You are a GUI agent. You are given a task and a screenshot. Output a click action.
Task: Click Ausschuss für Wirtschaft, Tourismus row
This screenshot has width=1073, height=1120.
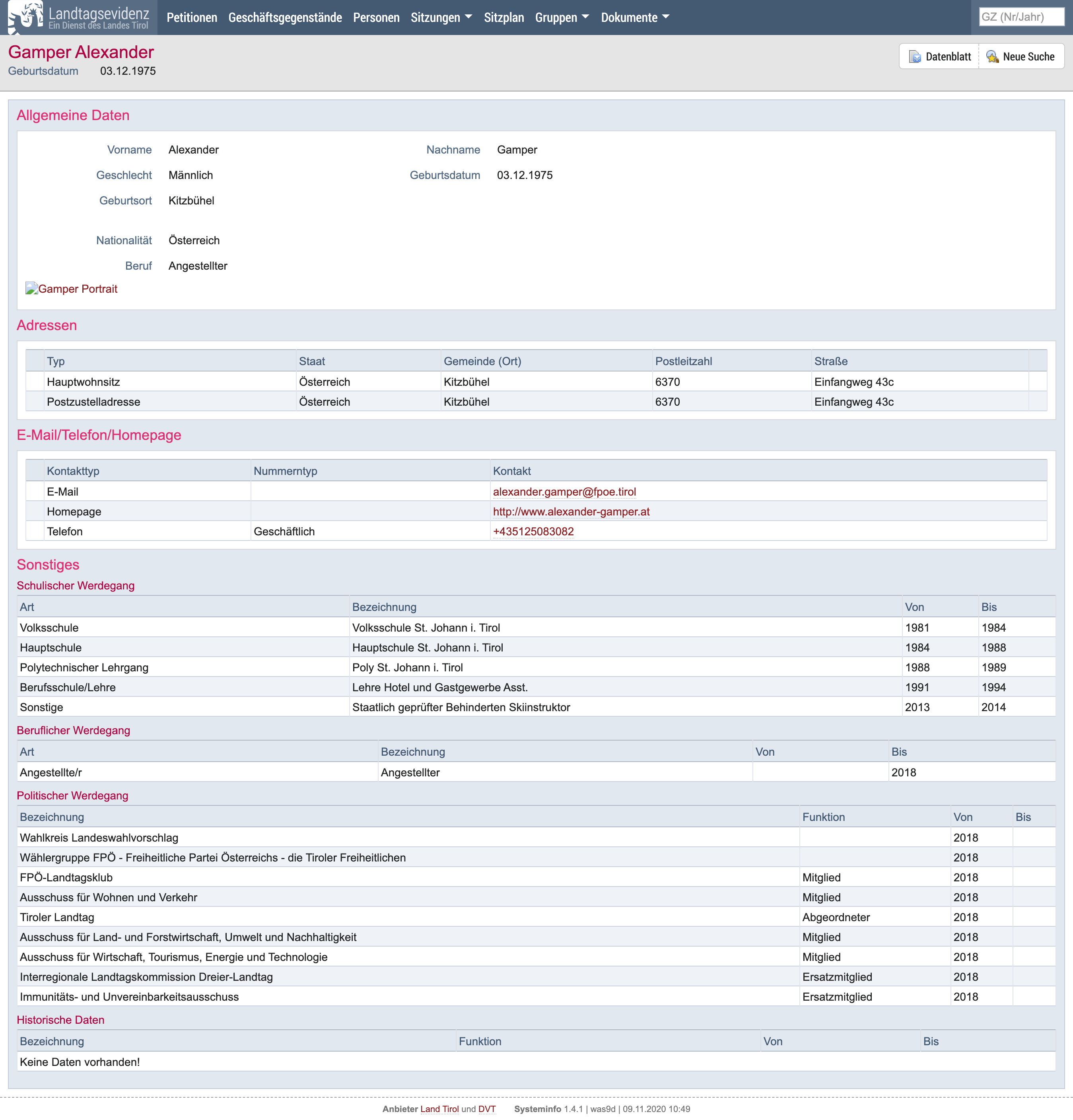(536, 957)
